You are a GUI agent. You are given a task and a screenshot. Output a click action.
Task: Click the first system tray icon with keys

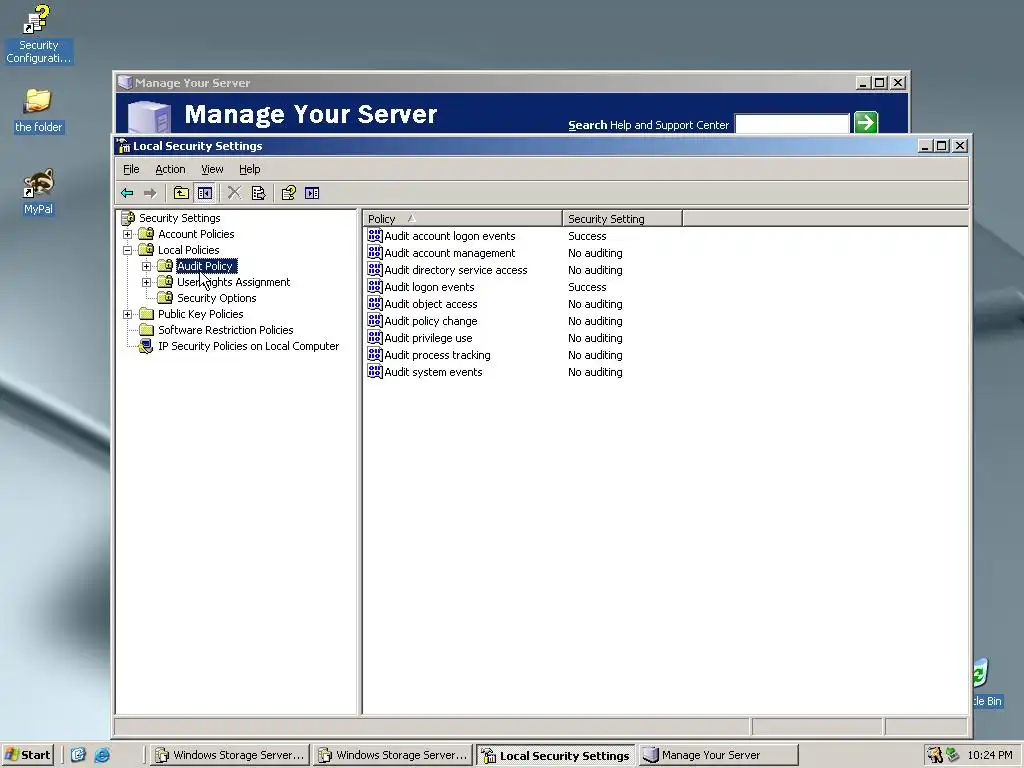click(936, 755)
